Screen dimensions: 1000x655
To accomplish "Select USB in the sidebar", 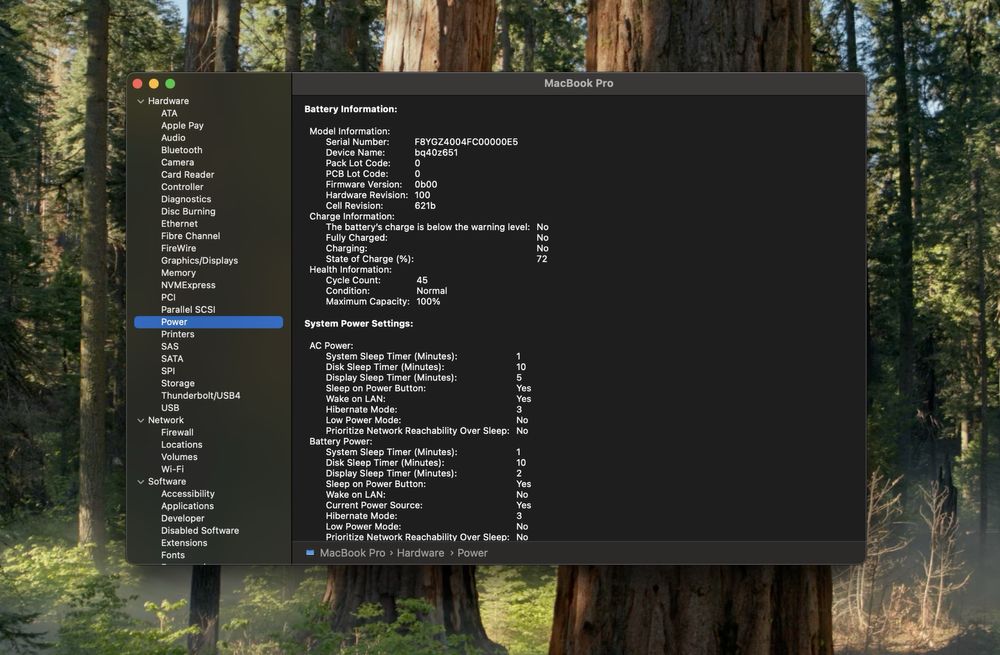I will click(170, 408).
